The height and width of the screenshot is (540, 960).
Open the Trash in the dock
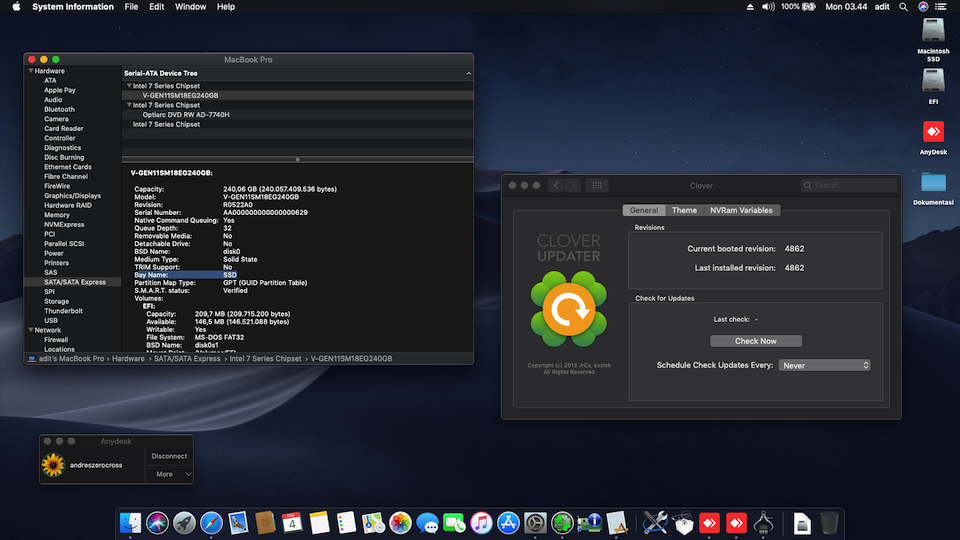coord(829,523)
